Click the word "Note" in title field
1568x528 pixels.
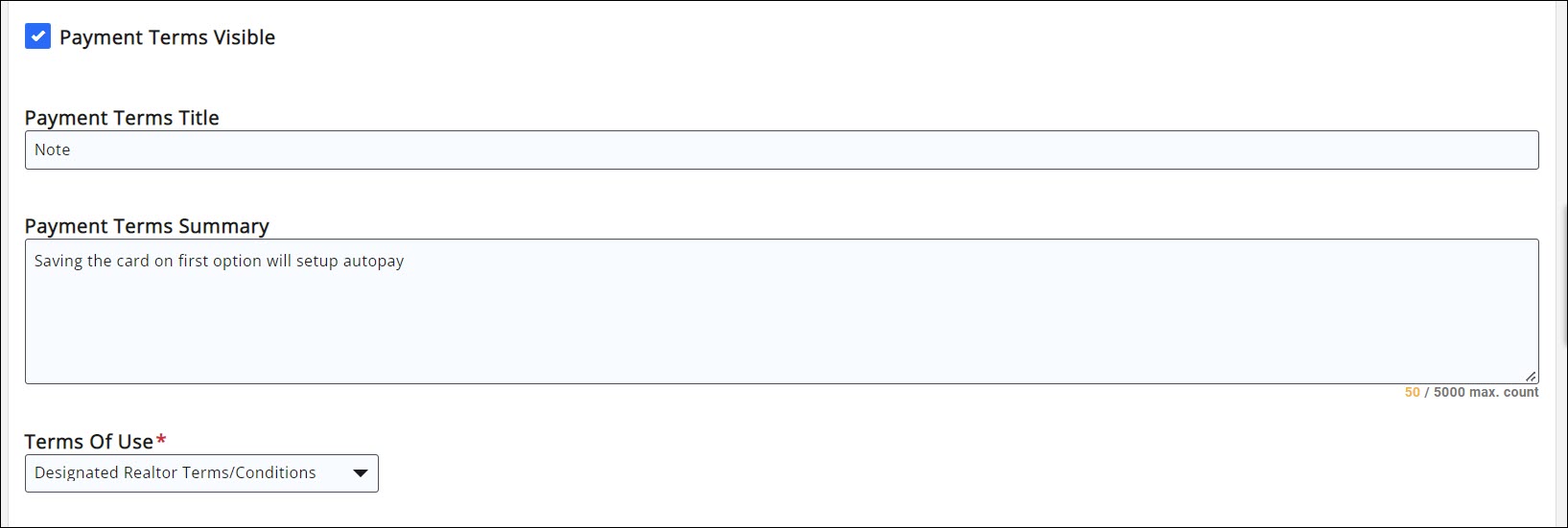(x=53, y=150)
